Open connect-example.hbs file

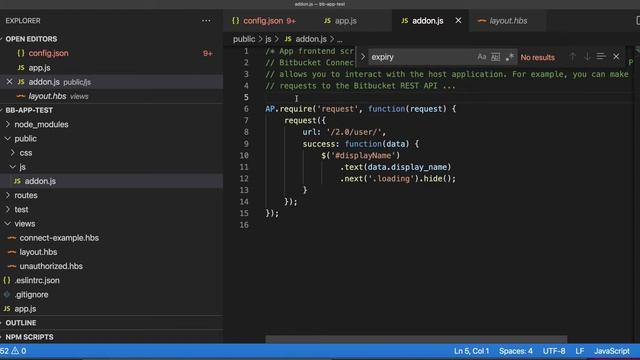click(x=111, y=238)
